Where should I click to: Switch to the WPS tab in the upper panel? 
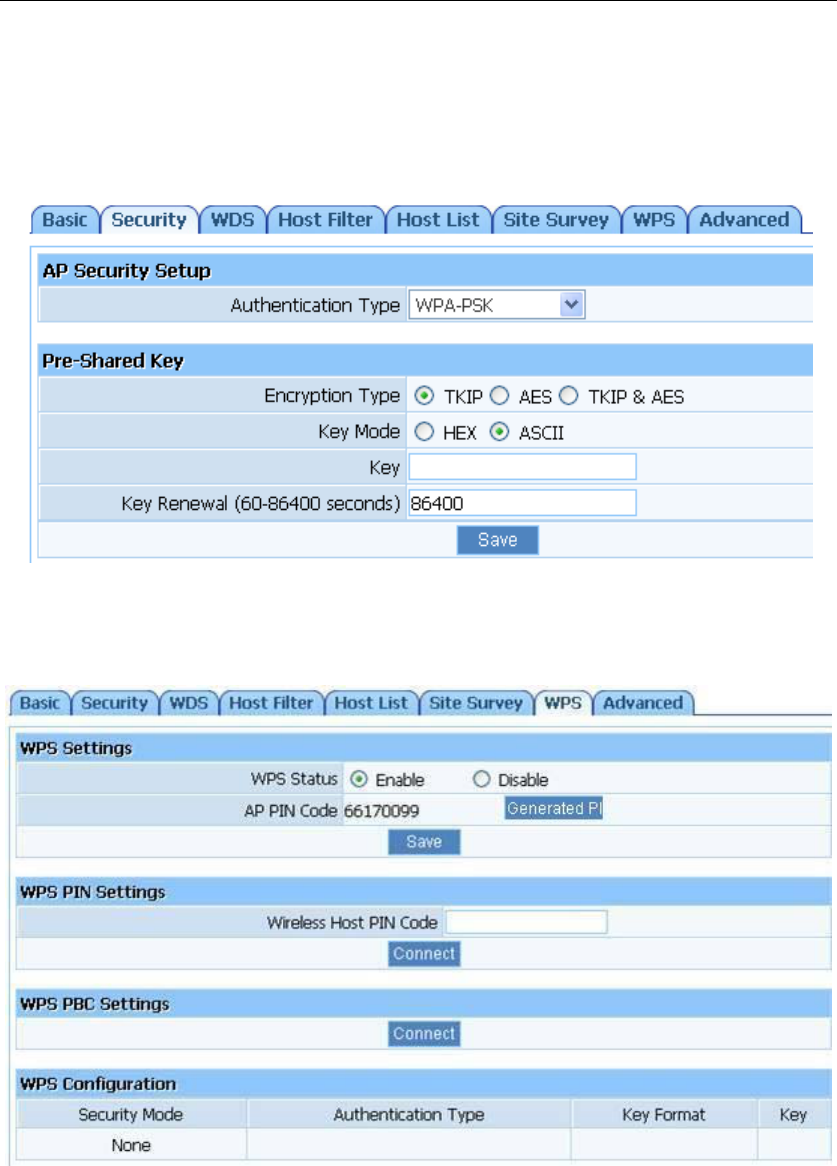654,220
